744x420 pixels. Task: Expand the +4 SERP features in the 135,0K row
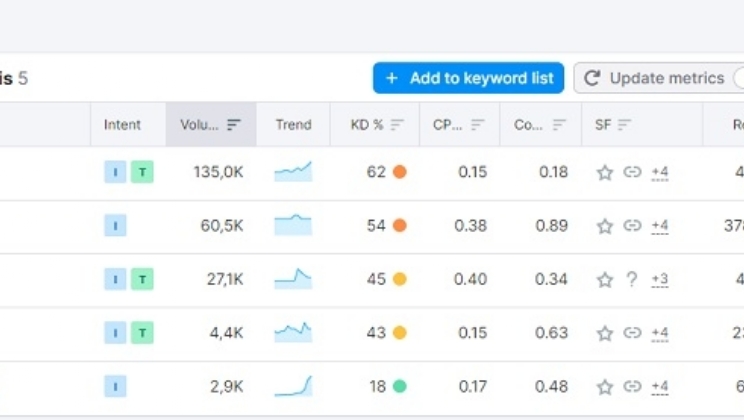tap(659, 172)
